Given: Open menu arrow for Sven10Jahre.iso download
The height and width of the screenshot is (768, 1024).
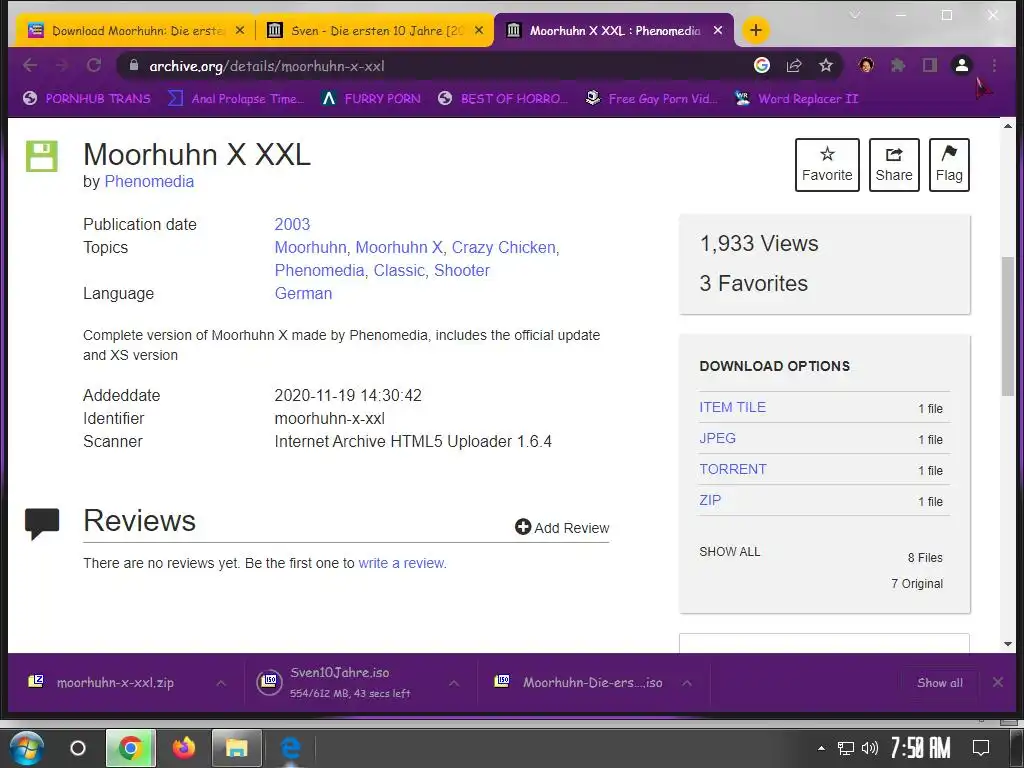Looking at the screenshot, I should pos(454,683).
